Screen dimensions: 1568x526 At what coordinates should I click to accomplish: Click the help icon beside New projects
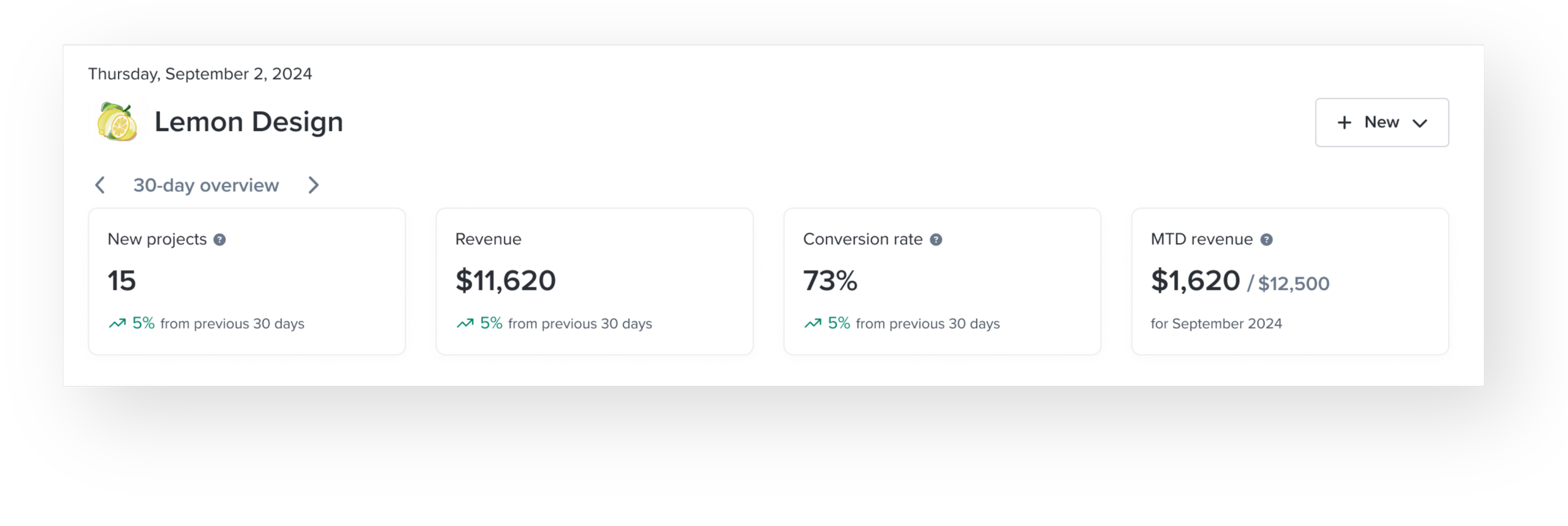(x=220, y=240)
